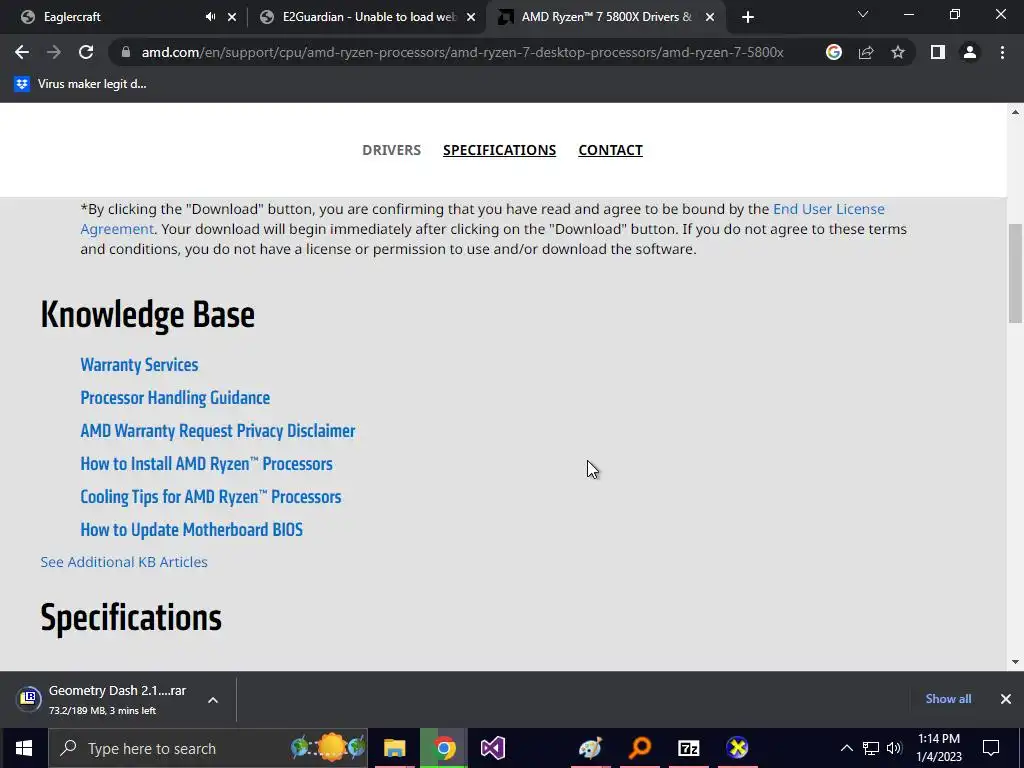This screenshot has width=1024, height=768.
Task: Open the volume tray icon
Action: pos(894,748)
